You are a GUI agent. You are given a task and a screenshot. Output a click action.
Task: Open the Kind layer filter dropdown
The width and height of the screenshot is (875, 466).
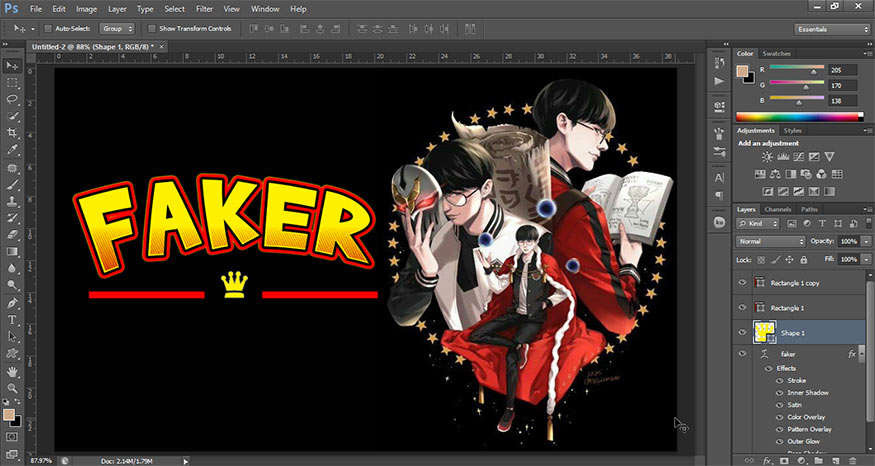757,223
